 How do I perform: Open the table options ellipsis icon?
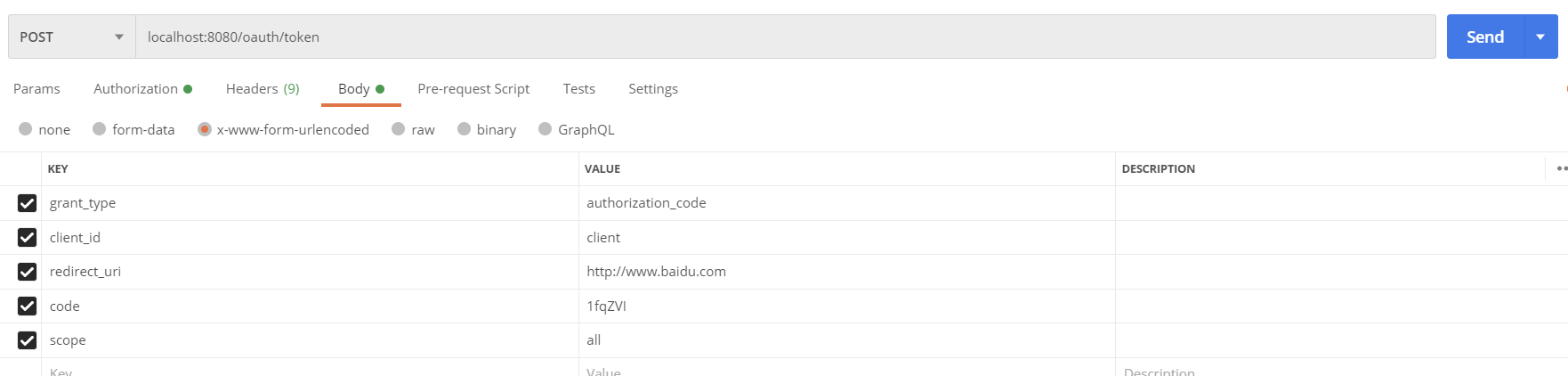tap(1561, 168)
